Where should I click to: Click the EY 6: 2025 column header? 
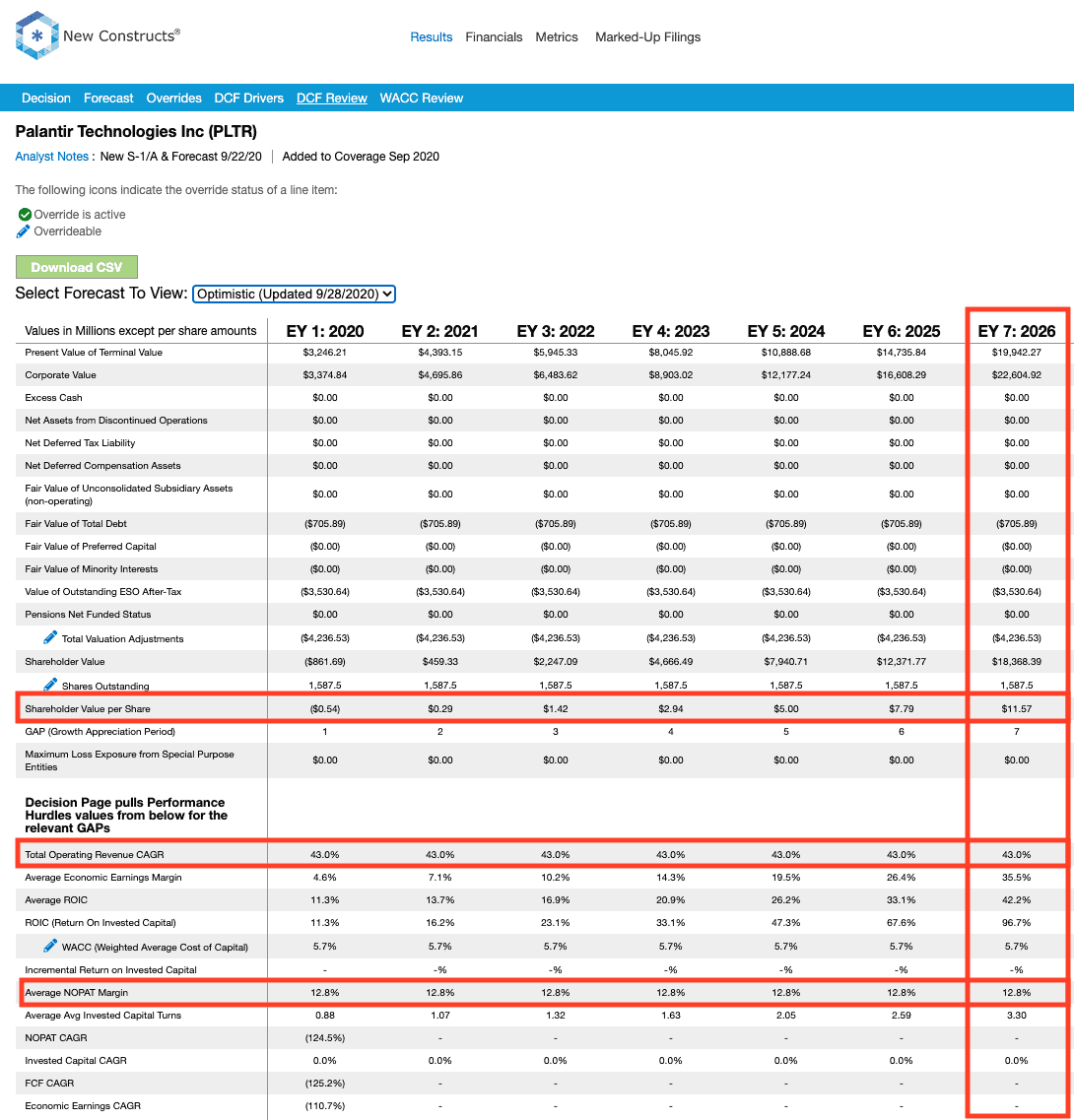902,331
